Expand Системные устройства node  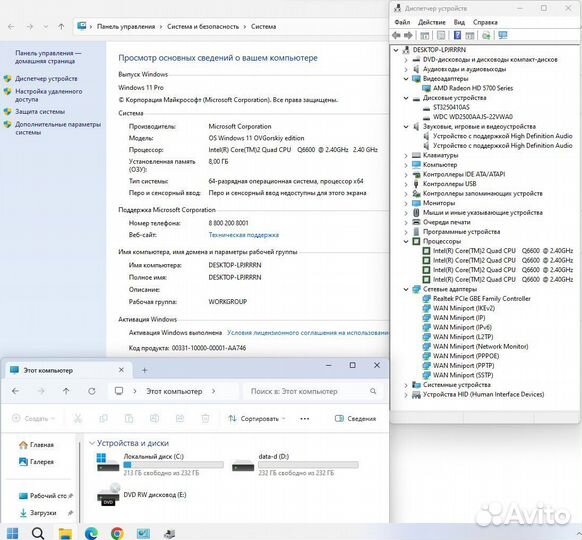406,385
